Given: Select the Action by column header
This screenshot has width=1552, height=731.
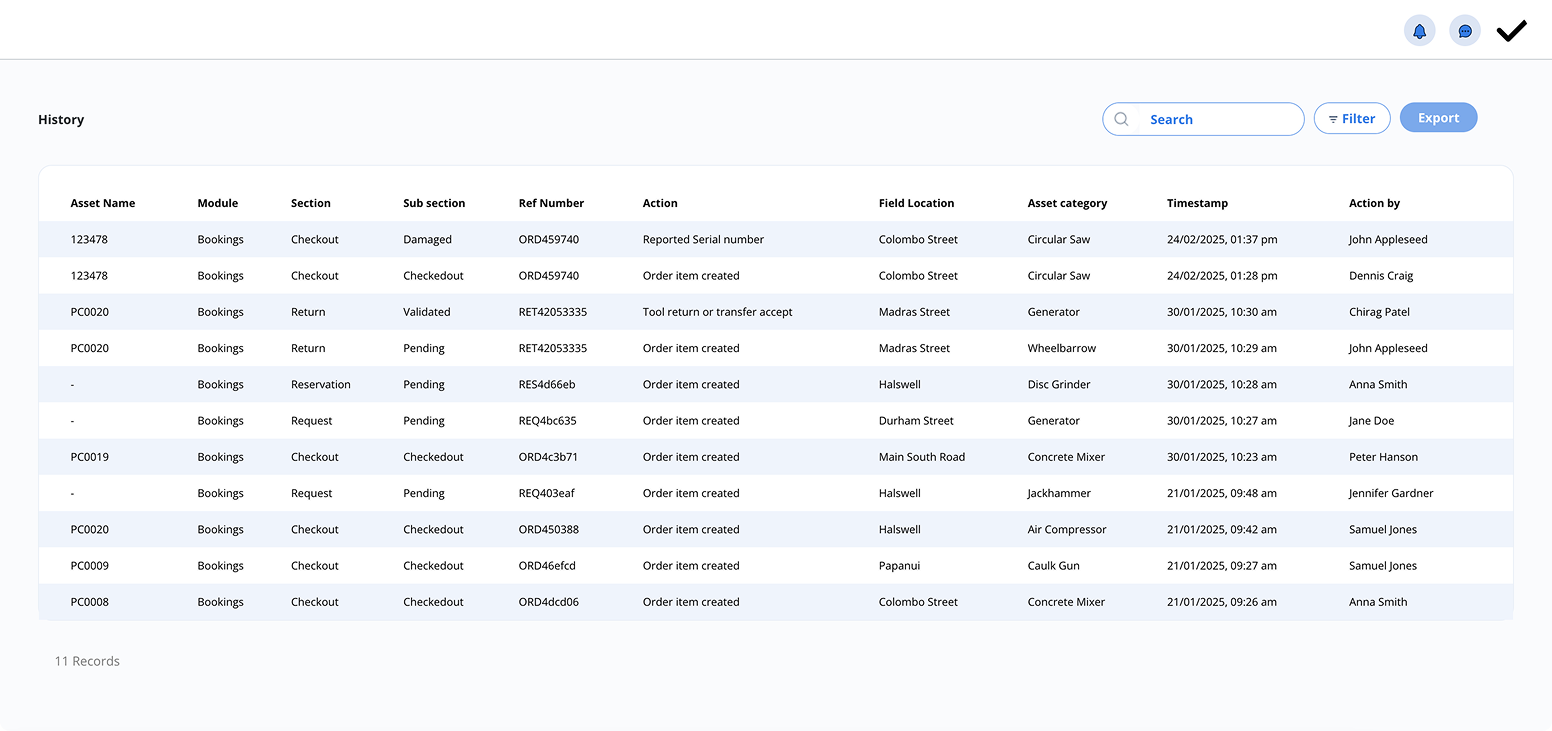Looking at the screenshot, I should tap(1374, 203).
